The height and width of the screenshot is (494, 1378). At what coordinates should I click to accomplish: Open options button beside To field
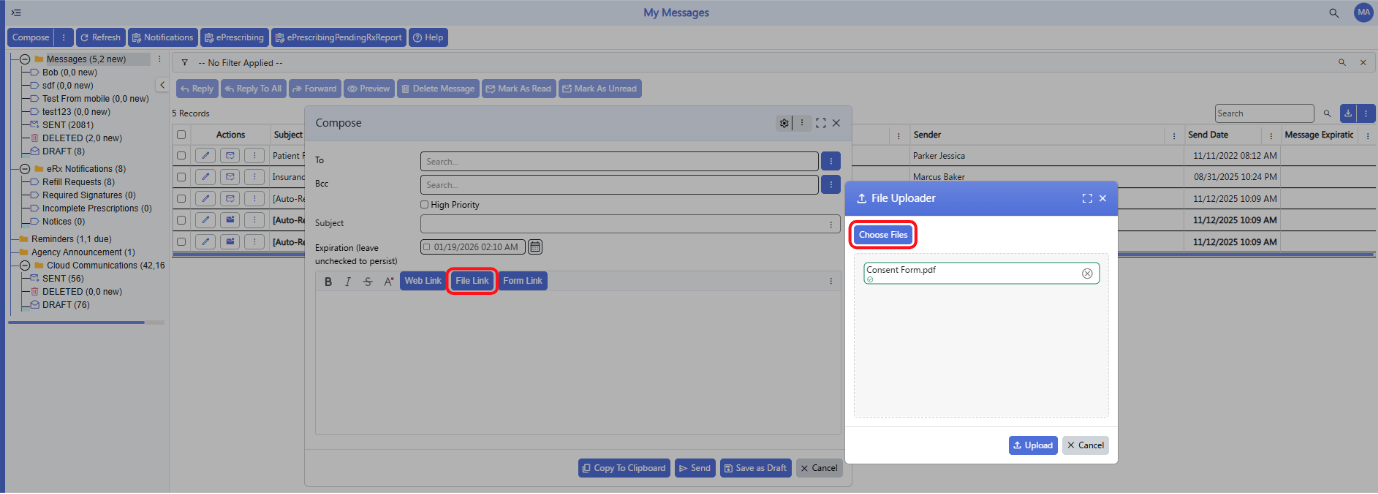pos(831,160)
